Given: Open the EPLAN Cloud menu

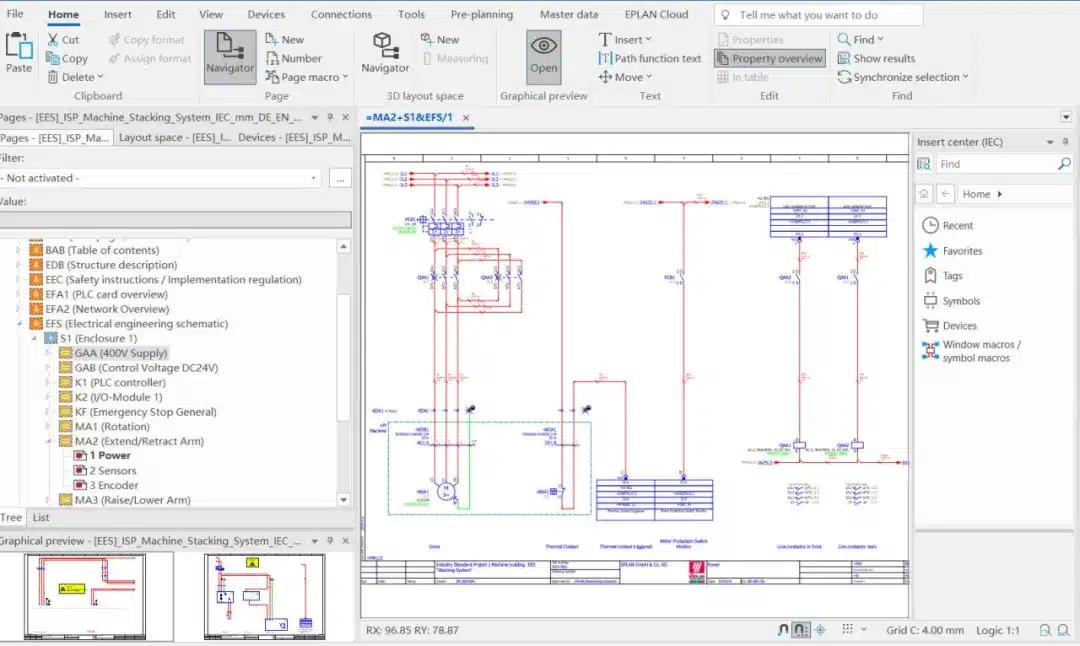Looking at the screenshot, I should tap(657, 14).
